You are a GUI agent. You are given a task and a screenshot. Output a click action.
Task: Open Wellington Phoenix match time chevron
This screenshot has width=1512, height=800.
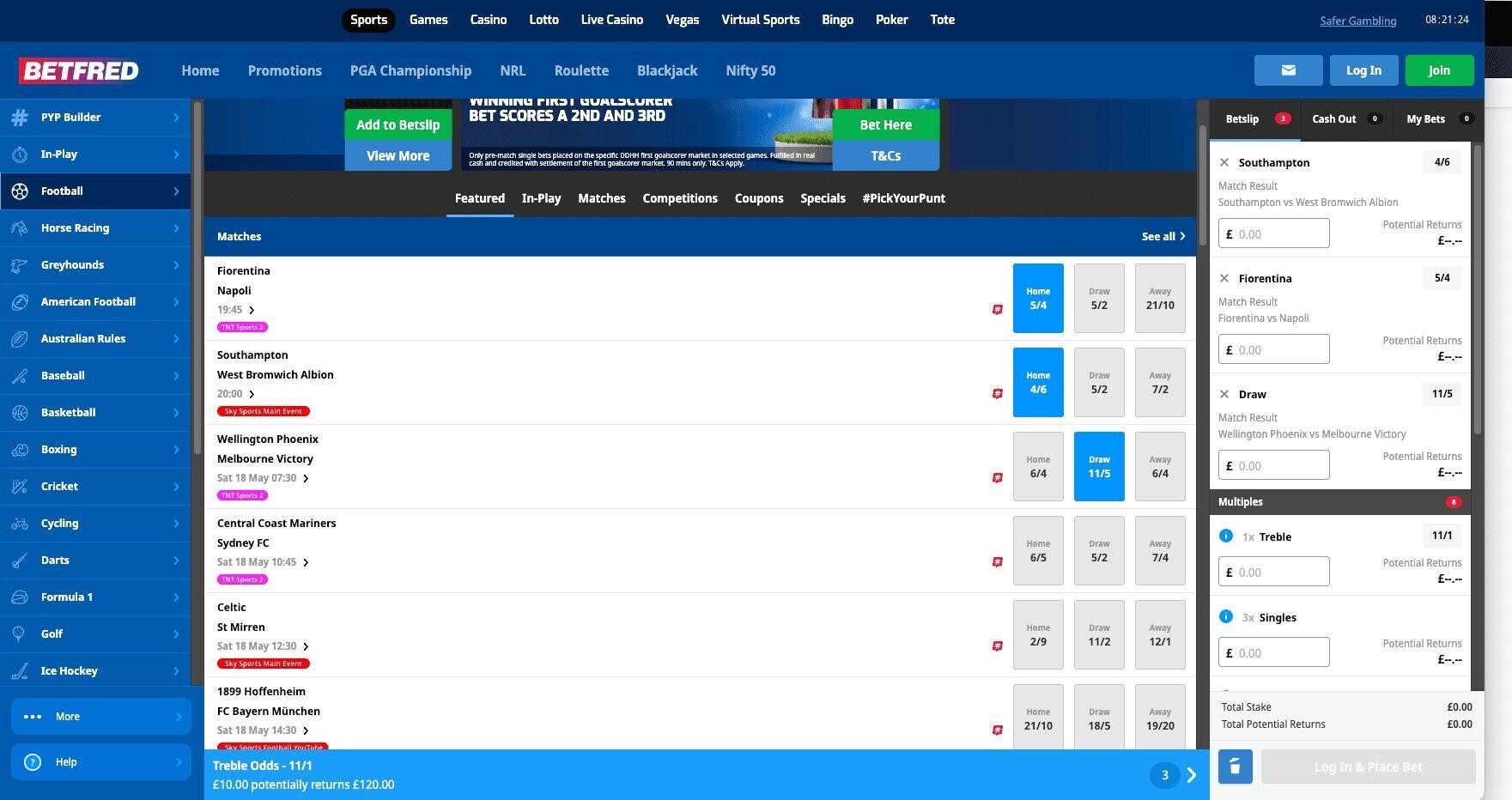[306, 478]
